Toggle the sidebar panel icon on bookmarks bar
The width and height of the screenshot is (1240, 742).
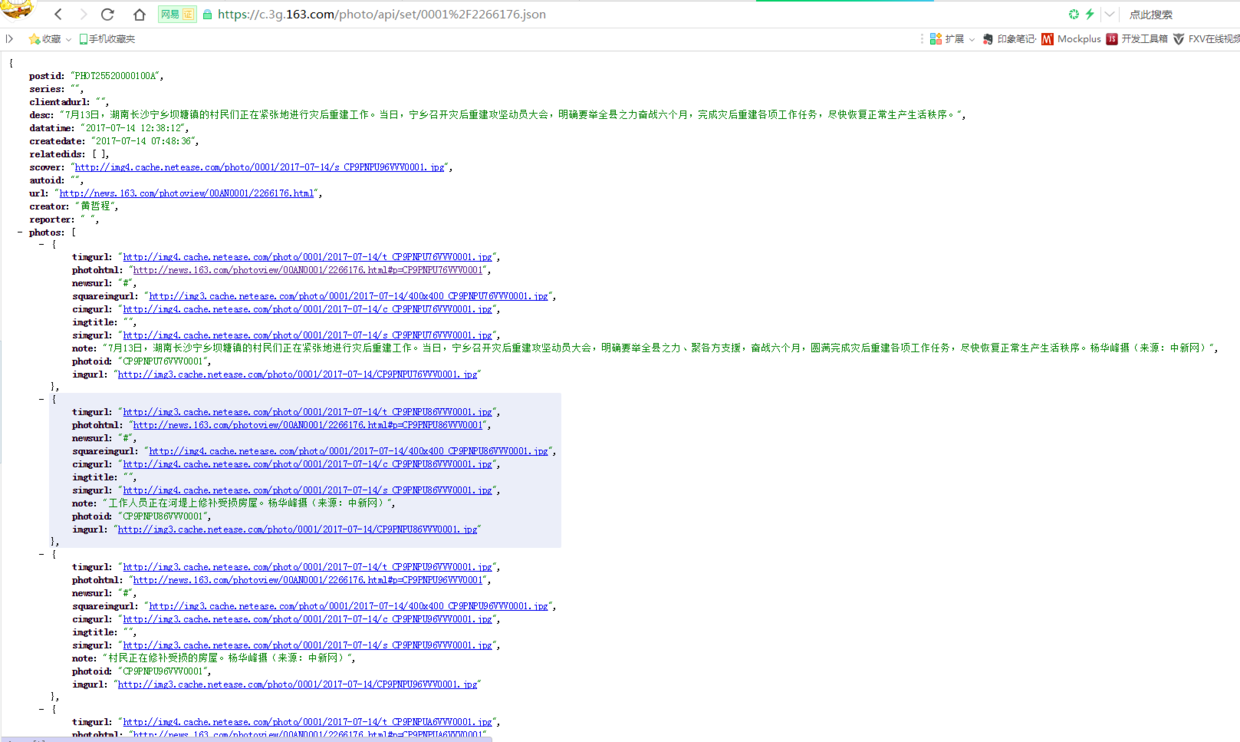(10, 39)
